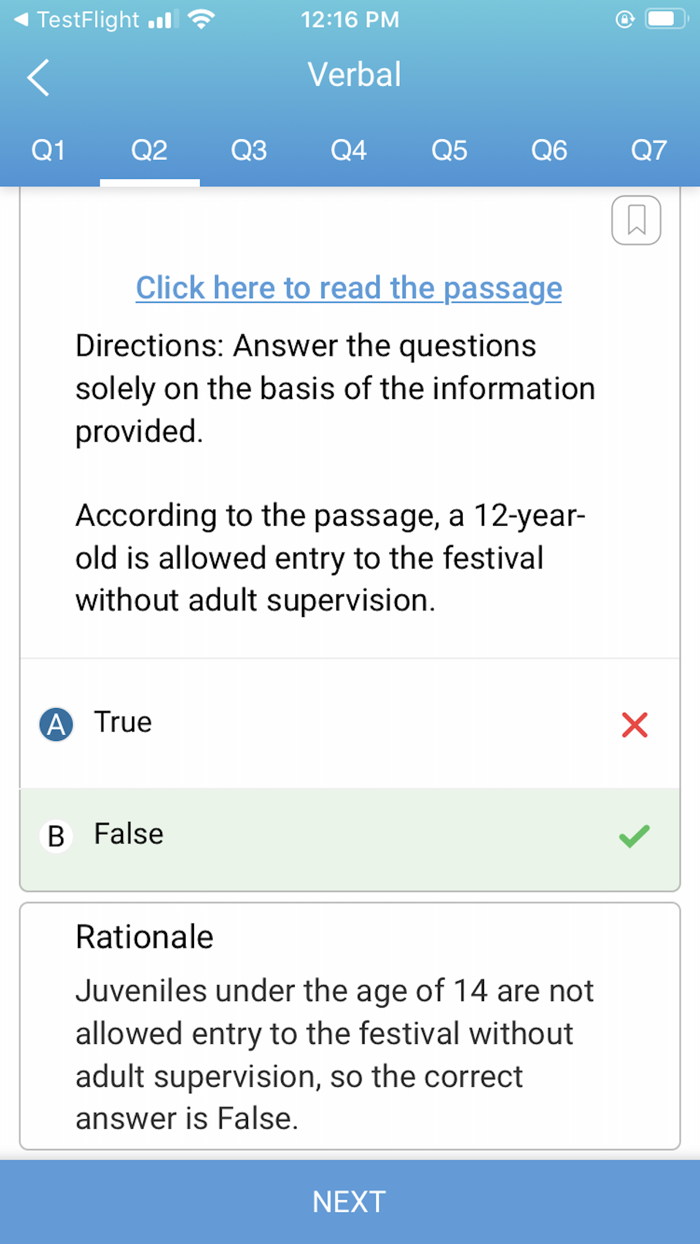
Task: Return to TestFlight app
Action: tap(75, 20)
